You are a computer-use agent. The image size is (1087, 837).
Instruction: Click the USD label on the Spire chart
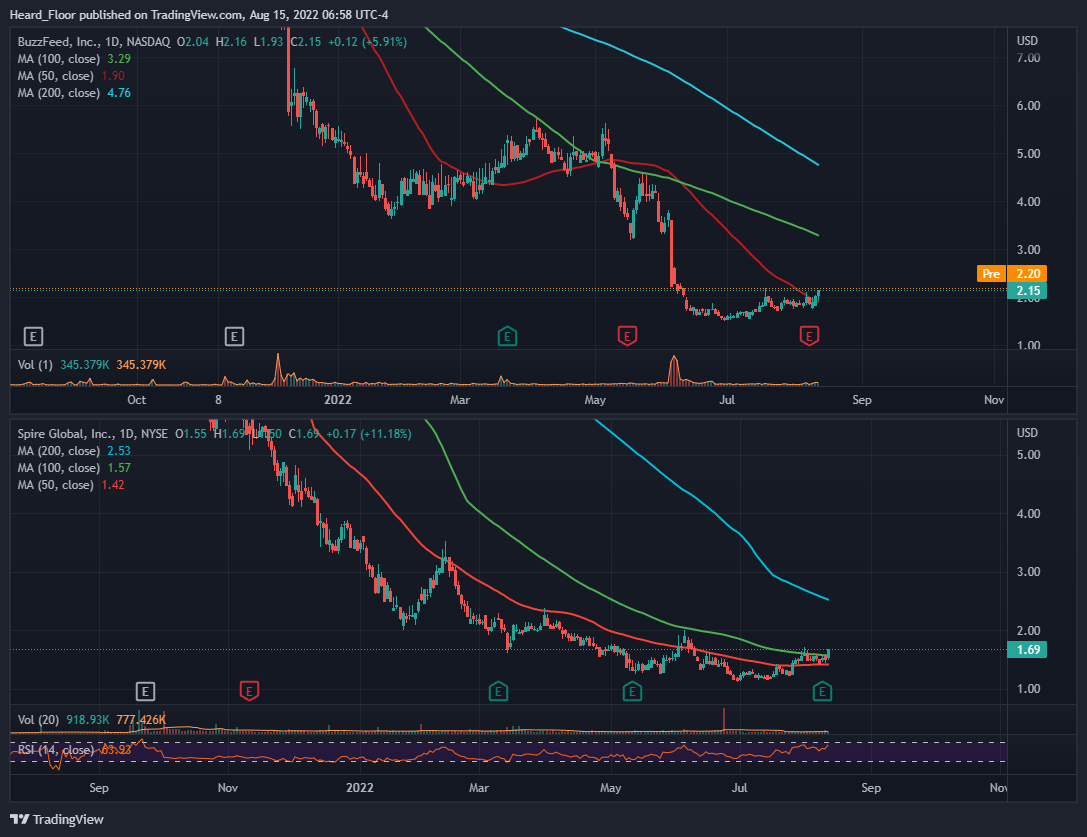[1027, 433]
